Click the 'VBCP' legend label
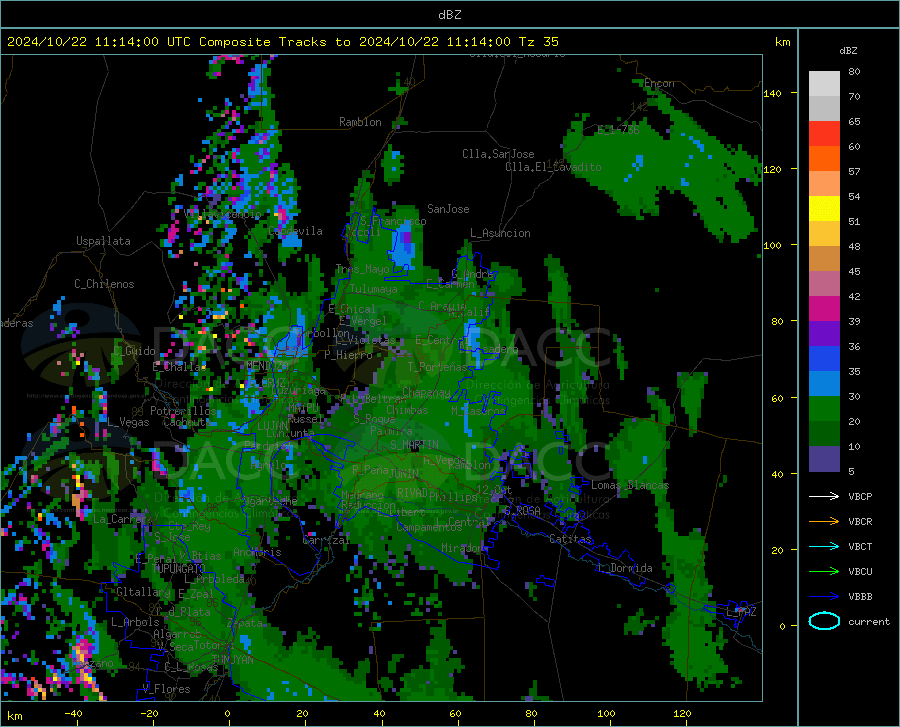The height and width of the screenshot is (727, 900). [860, 496]
